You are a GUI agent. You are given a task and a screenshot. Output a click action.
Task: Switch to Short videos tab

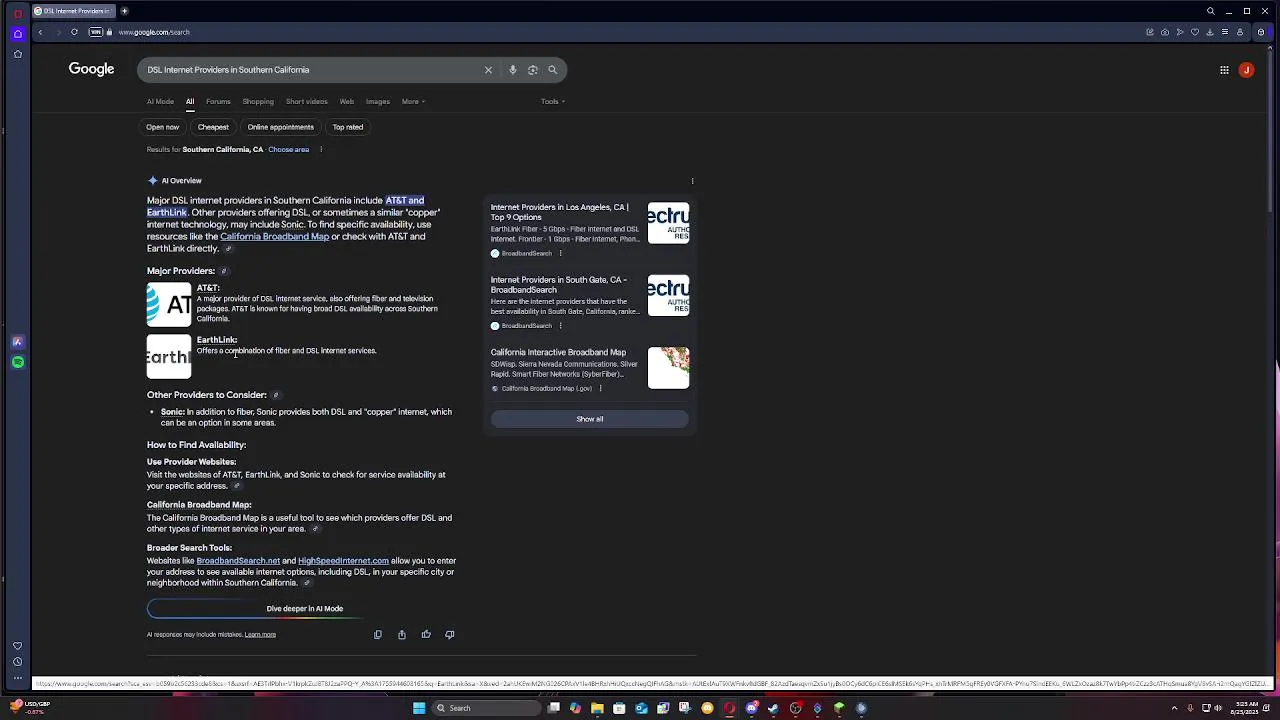[306, 101]
